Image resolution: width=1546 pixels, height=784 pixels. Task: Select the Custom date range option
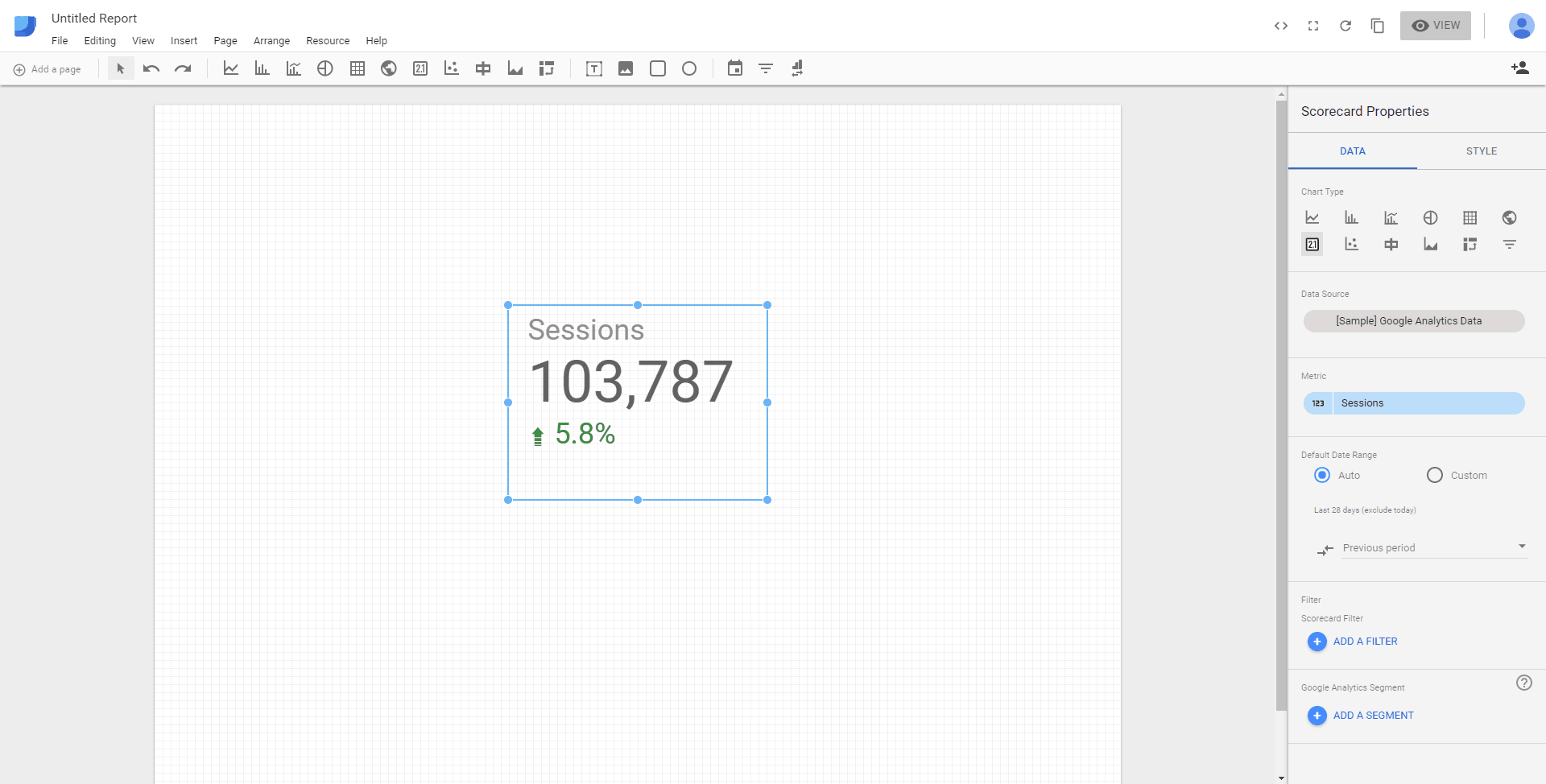click(x=1434, y=475)
